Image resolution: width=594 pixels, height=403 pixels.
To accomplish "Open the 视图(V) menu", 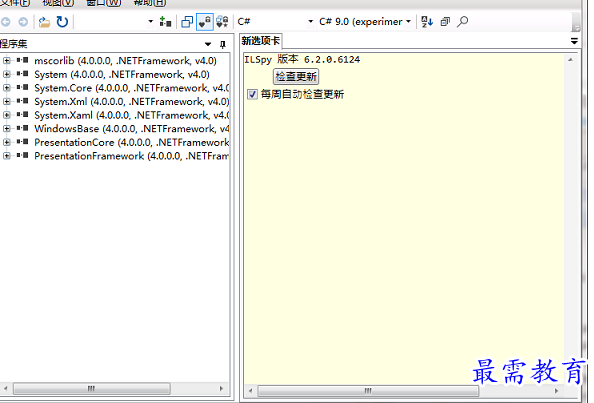I will [58, 3].
